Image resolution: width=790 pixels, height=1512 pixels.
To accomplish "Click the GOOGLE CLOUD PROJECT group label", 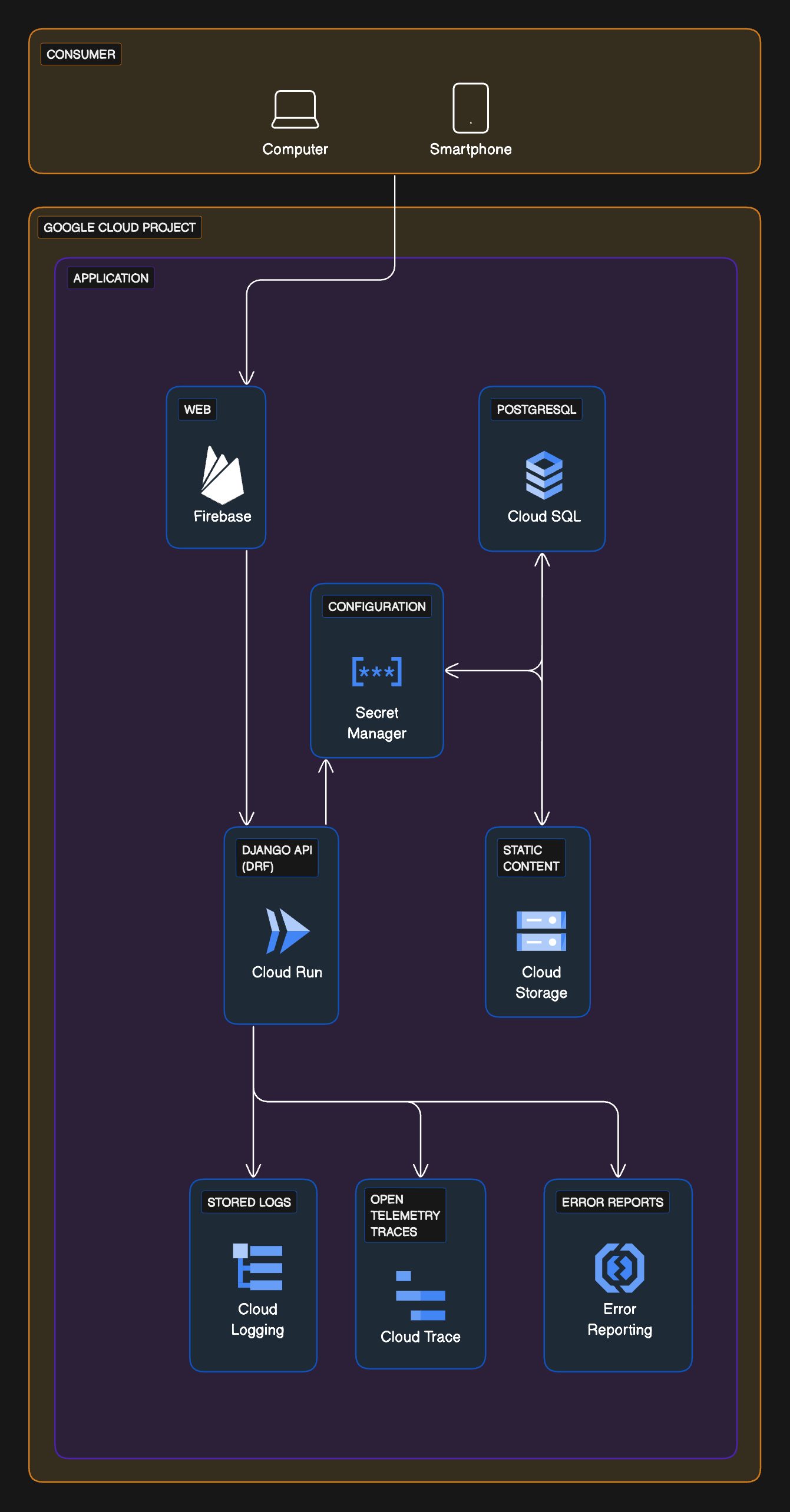I will pos(120,227).
